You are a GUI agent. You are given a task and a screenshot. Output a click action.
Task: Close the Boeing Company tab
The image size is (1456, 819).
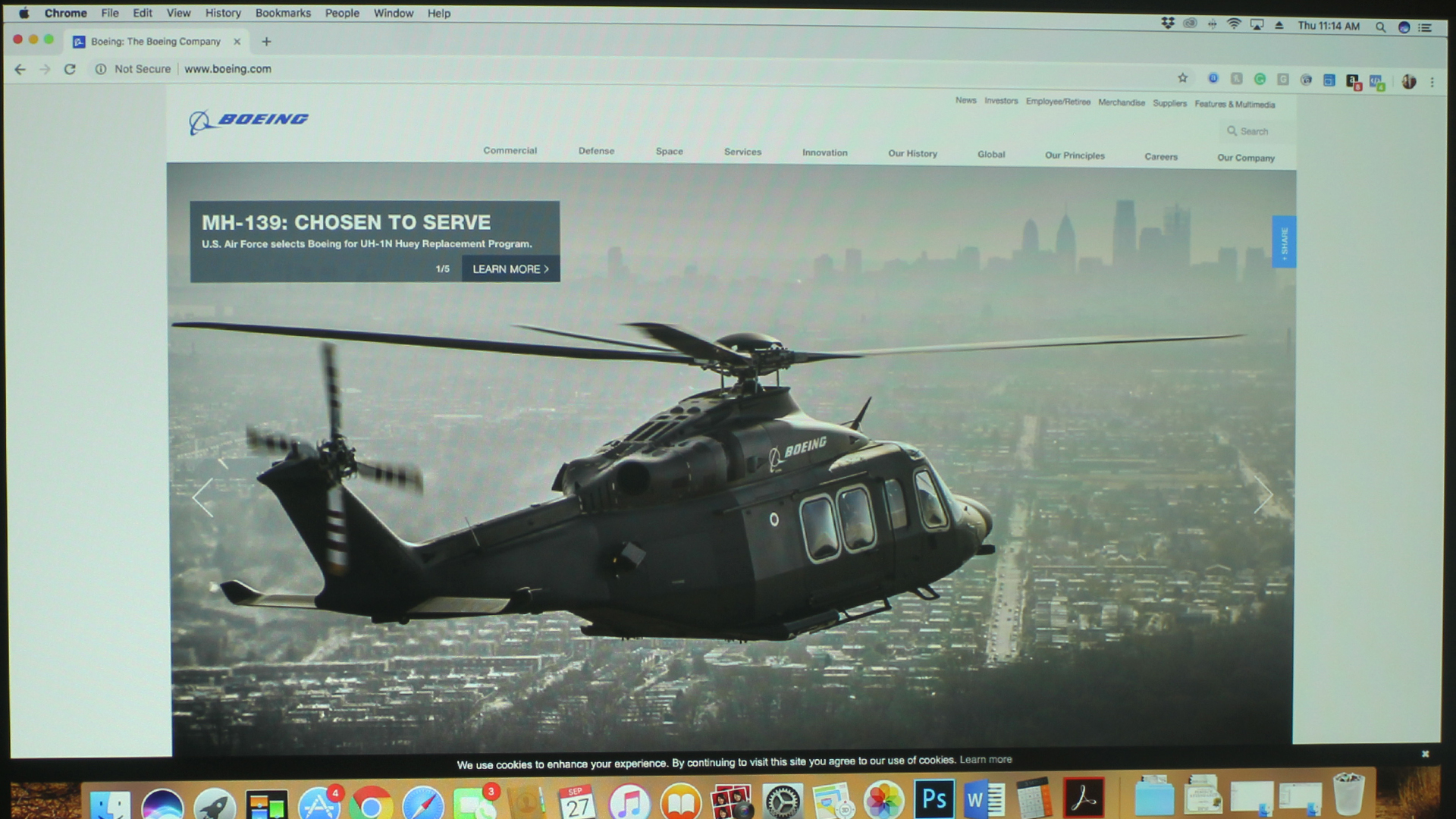click(x=237, y=42)
